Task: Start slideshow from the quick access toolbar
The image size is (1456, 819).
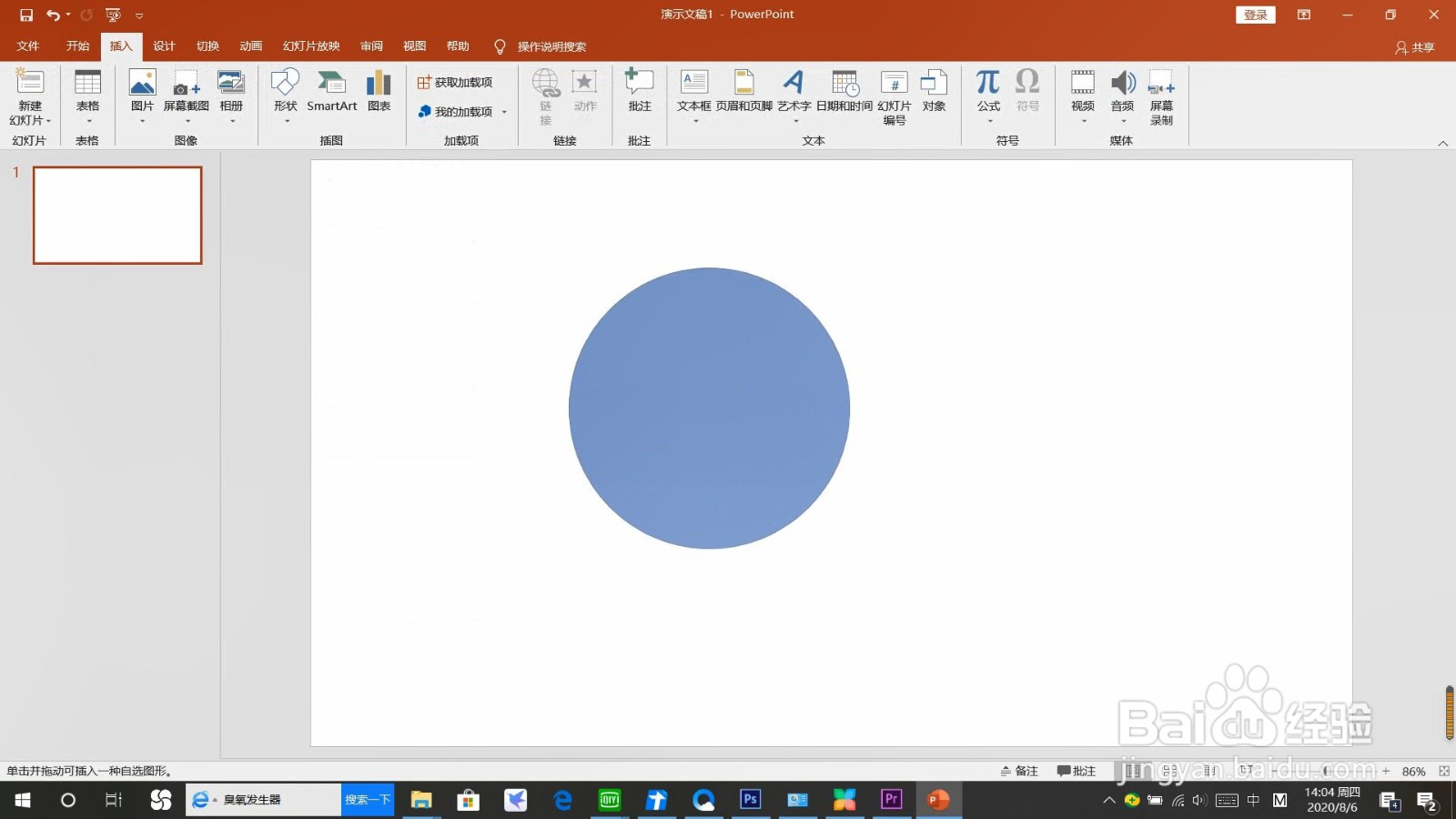Action: pyautogui.click(x=113, y=15)
